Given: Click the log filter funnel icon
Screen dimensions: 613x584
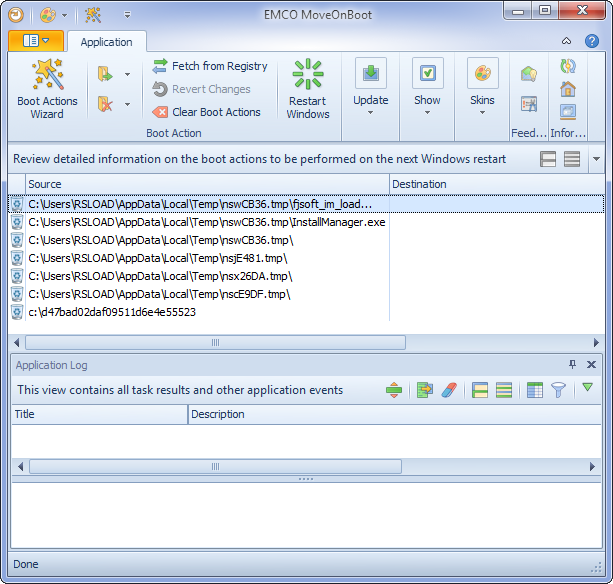Looking at the screenshot, I should [558, 390].
